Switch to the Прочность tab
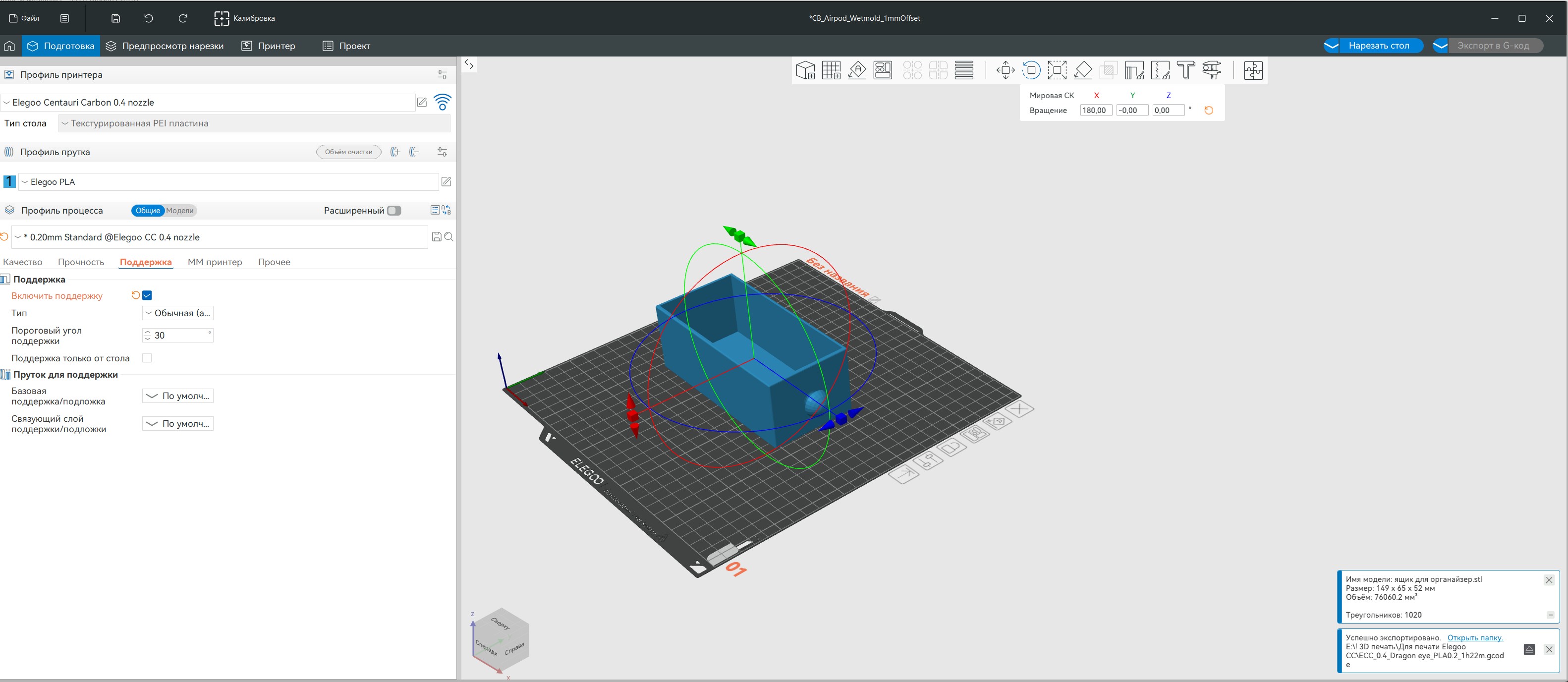The image size is (1568, 682). coord(81,262)
